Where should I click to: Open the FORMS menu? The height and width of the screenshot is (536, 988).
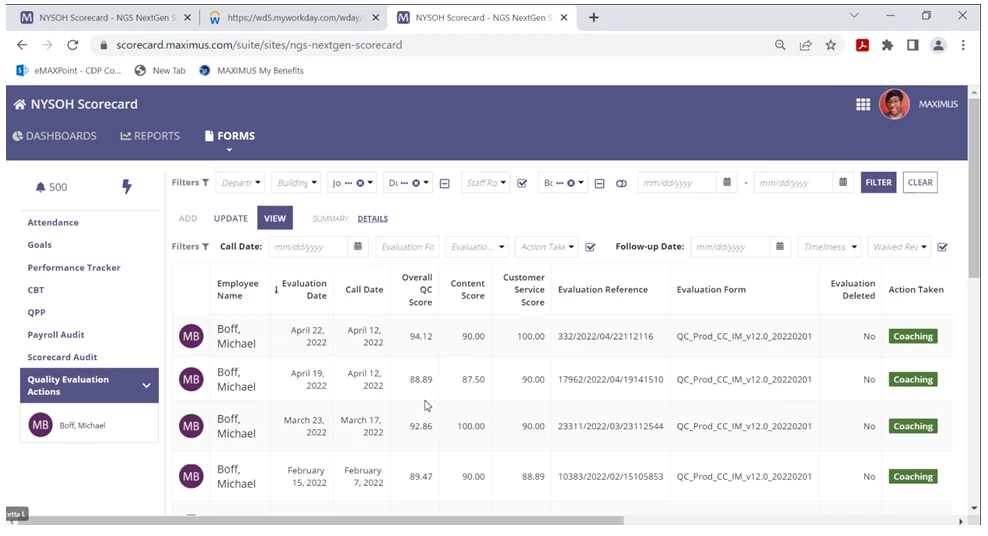(x=230, y=136)
